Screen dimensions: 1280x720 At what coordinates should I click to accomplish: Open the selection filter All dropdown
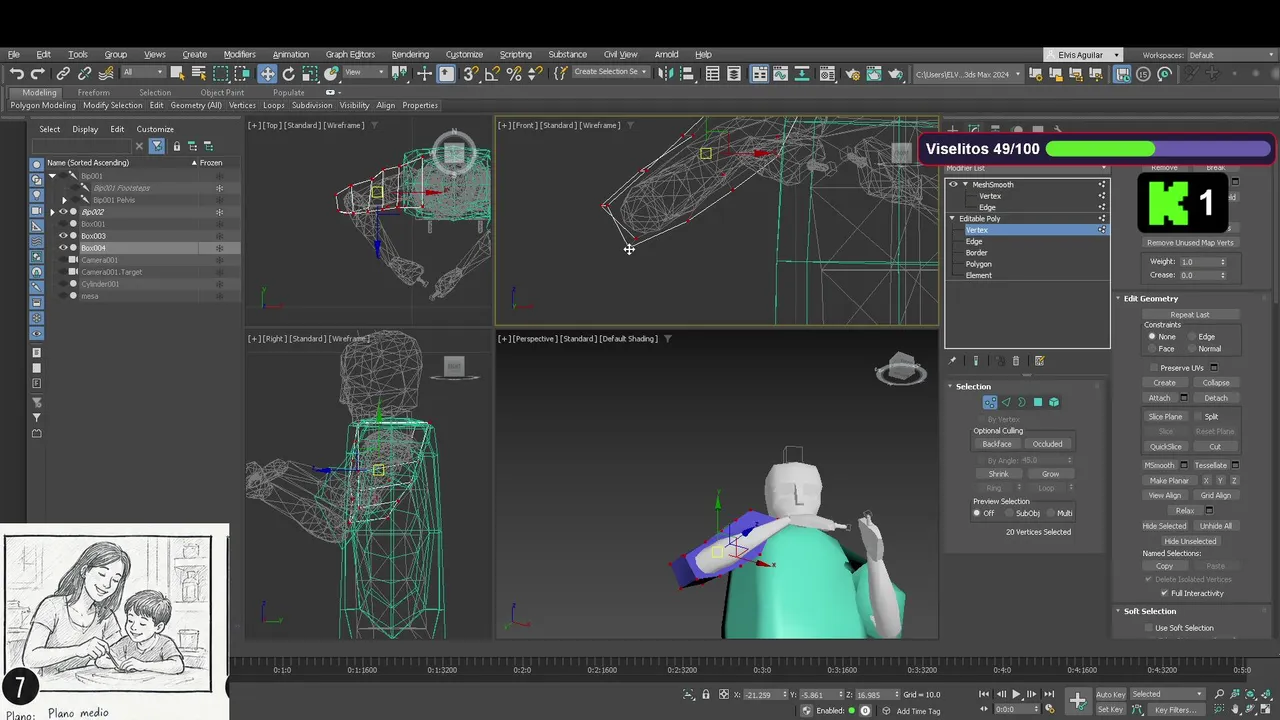pyautogui.click(x=141, y=73)
